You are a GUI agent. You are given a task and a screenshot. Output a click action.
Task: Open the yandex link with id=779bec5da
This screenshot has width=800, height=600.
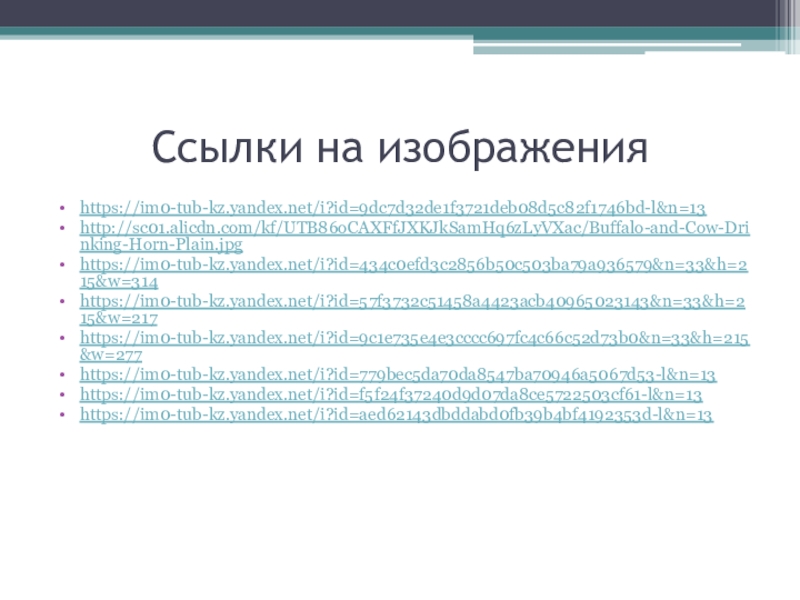coord(398,375)
